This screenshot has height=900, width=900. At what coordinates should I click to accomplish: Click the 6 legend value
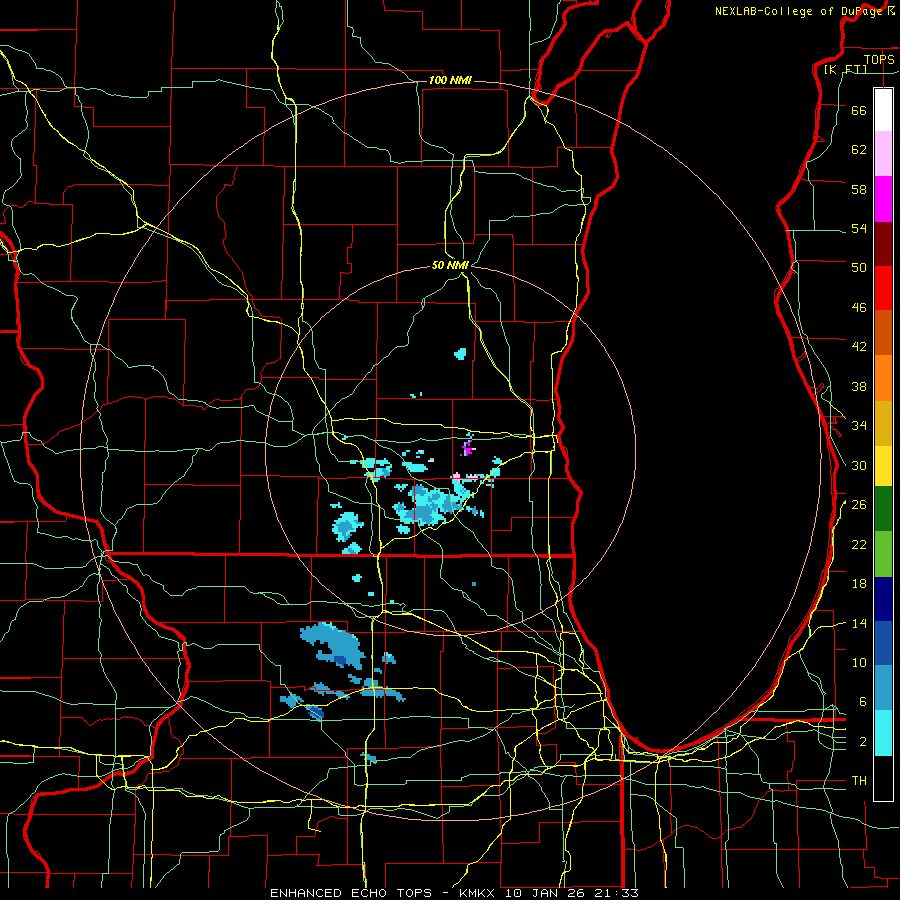863,701
